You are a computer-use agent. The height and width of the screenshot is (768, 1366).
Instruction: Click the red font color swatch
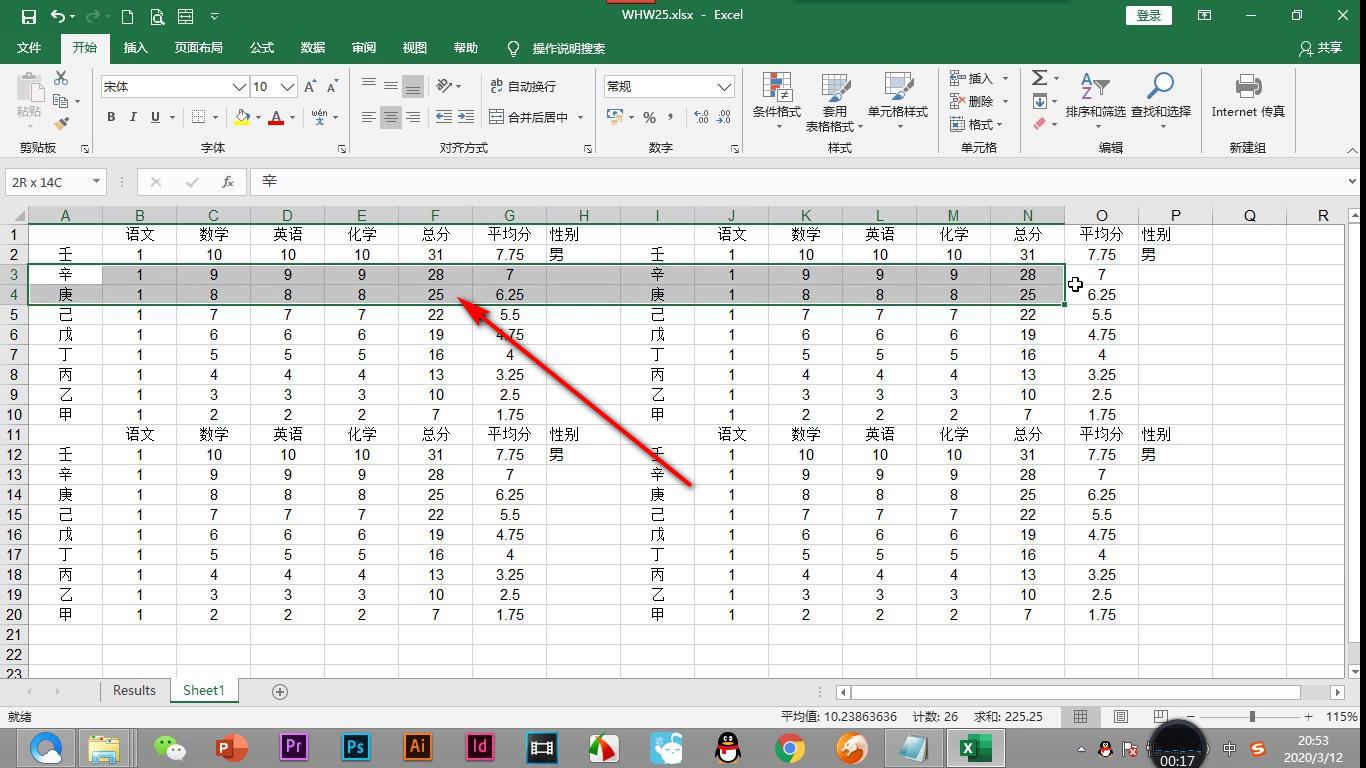276,118
